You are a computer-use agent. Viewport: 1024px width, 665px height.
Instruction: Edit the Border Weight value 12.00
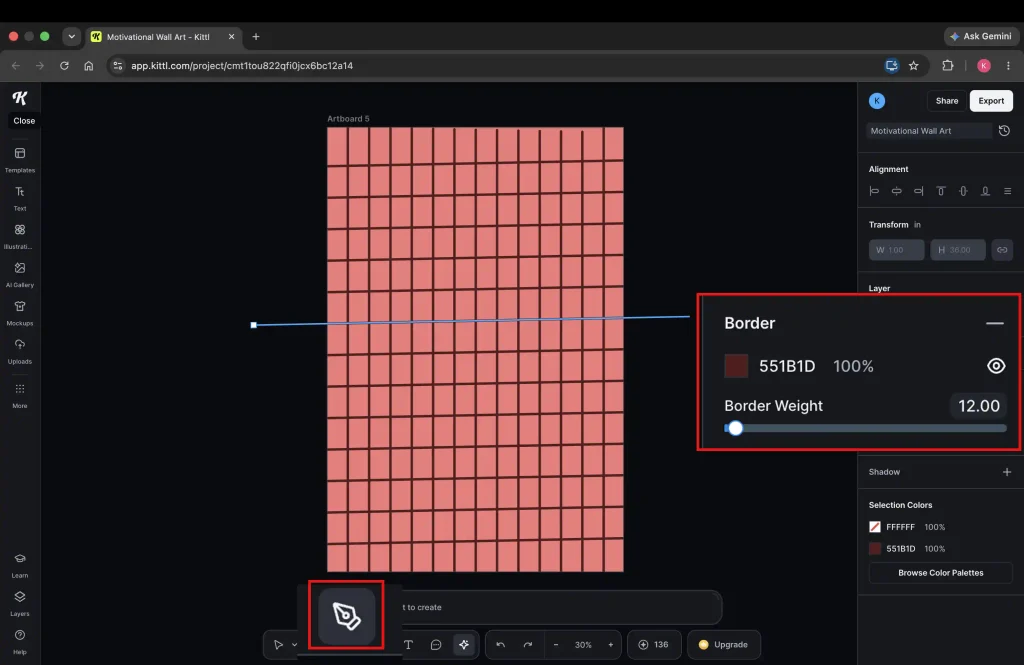978,406
